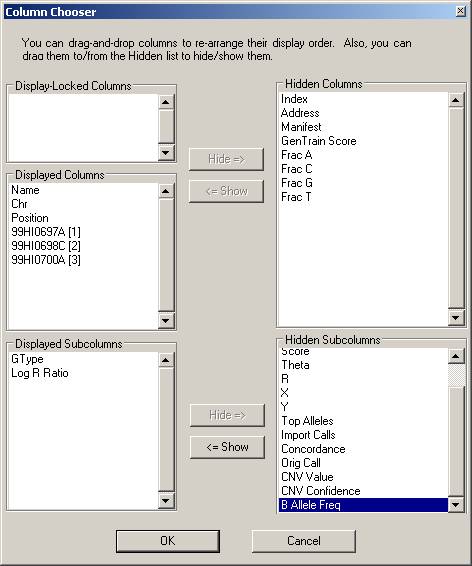Click the scroll down arrow in Hidden Subcolumns
Screen dimensions: 472x566
point(455,504)
